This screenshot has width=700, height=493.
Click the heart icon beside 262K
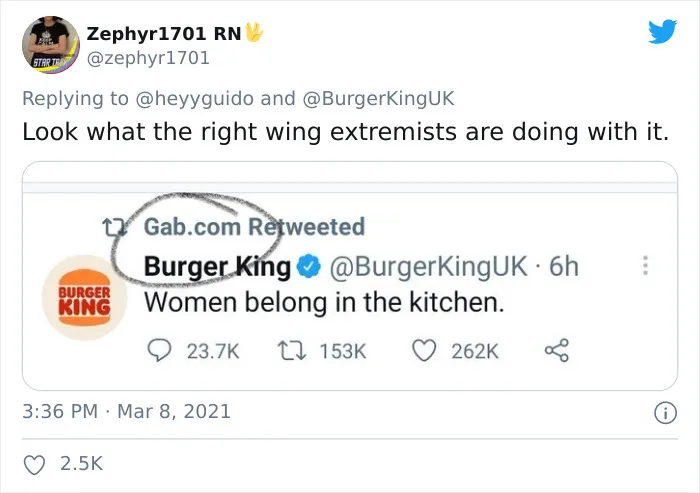(x=423, y=351)
